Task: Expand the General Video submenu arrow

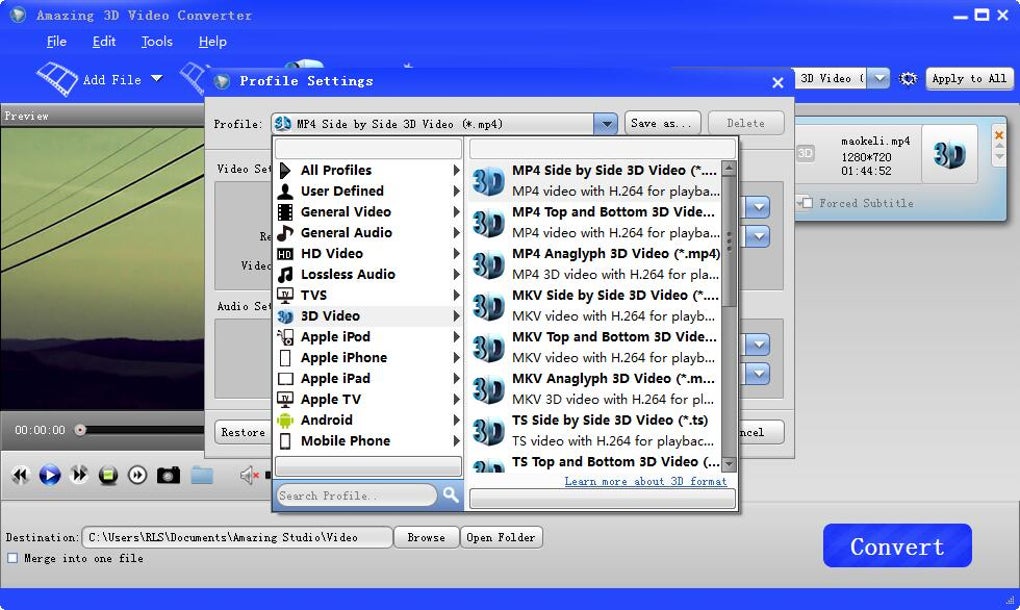Action: [x=457, y=212]
